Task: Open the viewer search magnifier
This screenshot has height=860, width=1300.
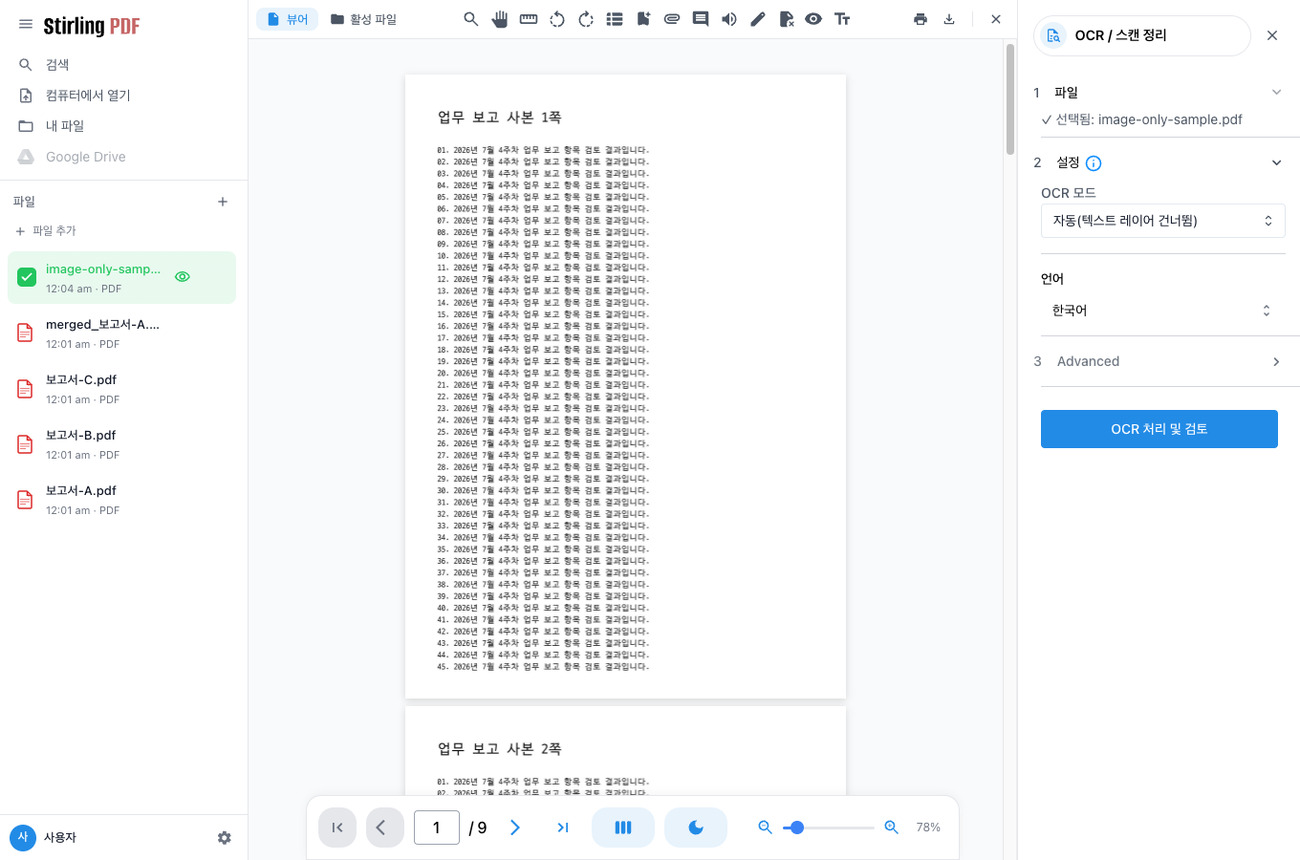Action: click(x=471, y=19)
